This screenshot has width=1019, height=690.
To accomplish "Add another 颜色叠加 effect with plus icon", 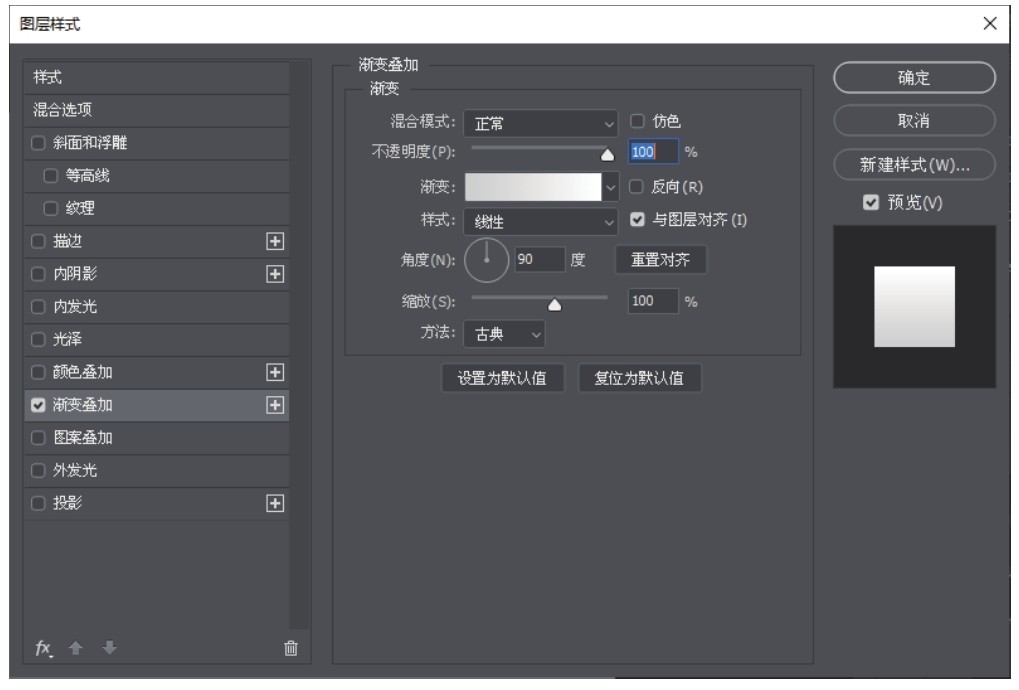I will pos(275,372).
